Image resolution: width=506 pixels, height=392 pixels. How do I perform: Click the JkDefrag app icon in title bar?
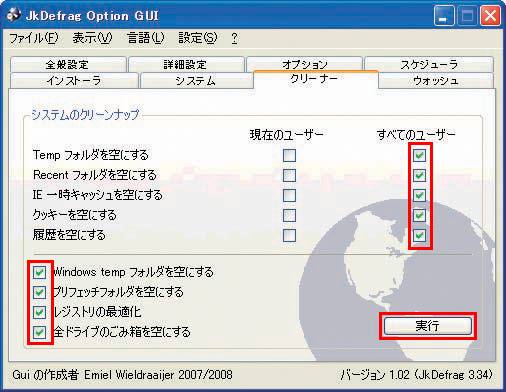[14, 15]
